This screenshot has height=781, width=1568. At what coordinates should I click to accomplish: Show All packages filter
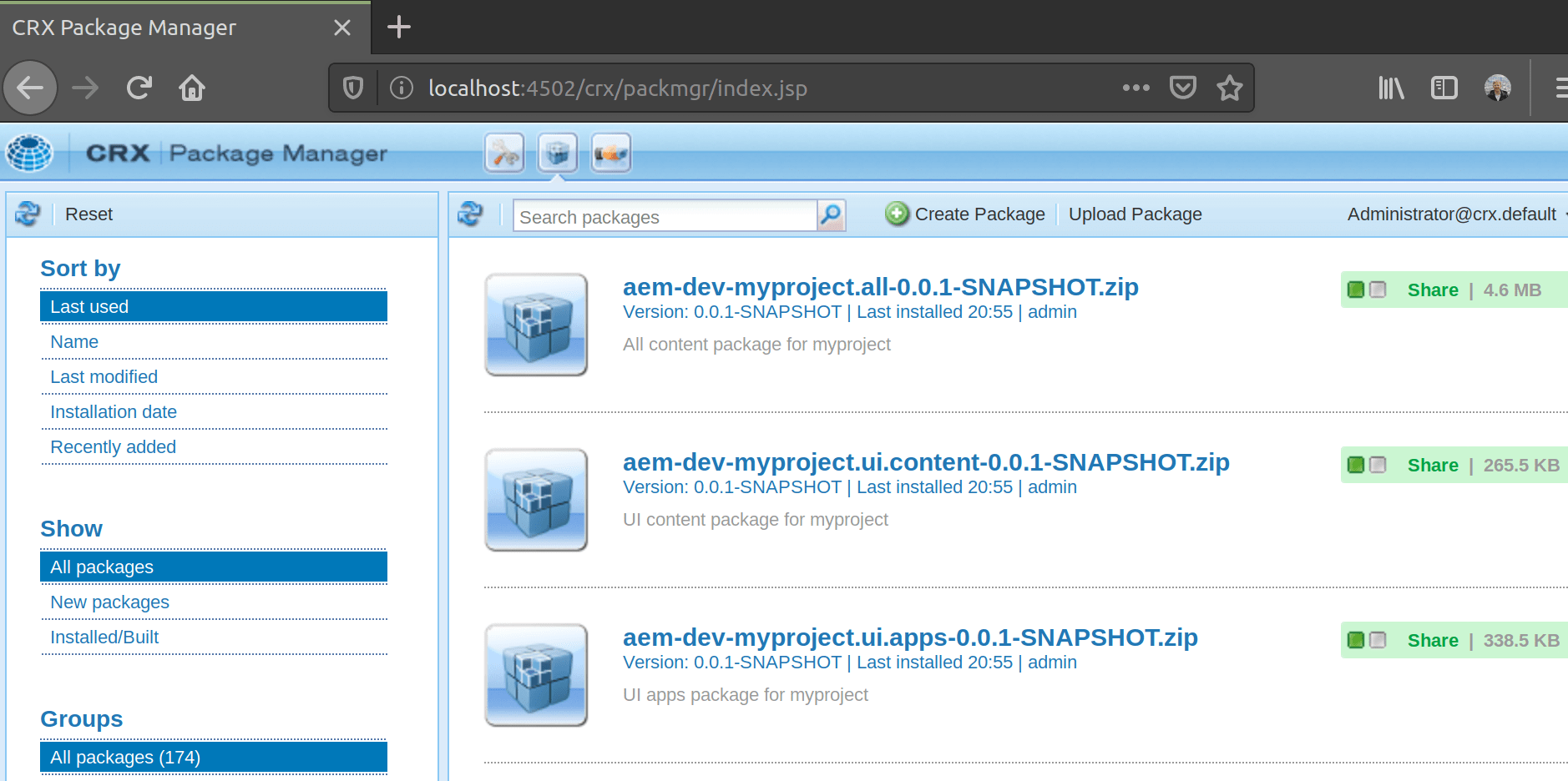point(214,567)
